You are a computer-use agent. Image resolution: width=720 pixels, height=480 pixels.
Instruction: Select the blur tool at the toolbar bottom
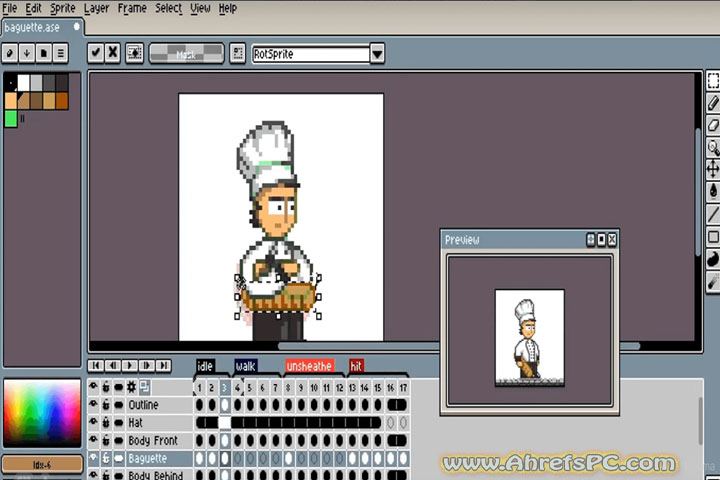(713, 281)
